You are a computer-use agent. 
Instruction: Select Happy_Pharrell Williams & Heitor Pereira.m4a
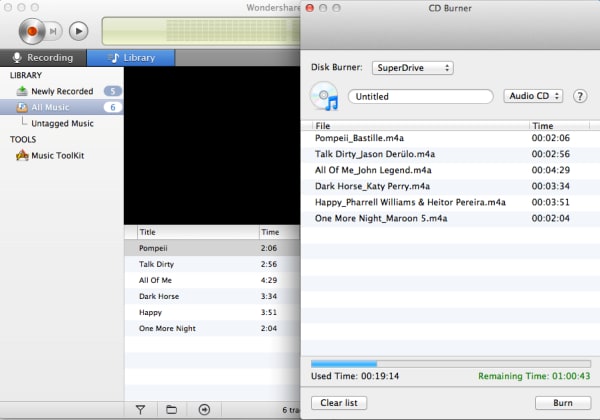pos(450,202)
